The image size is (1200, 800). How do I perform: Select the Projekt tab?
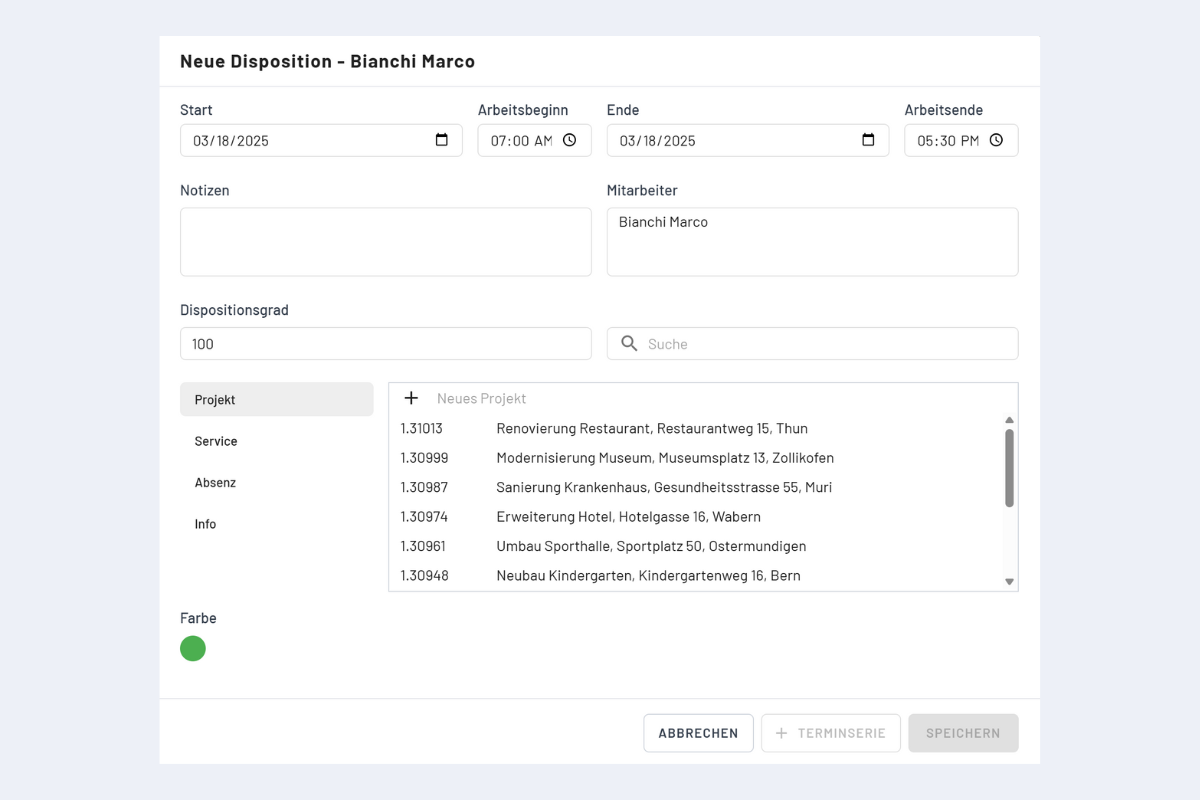pos(214,399)
